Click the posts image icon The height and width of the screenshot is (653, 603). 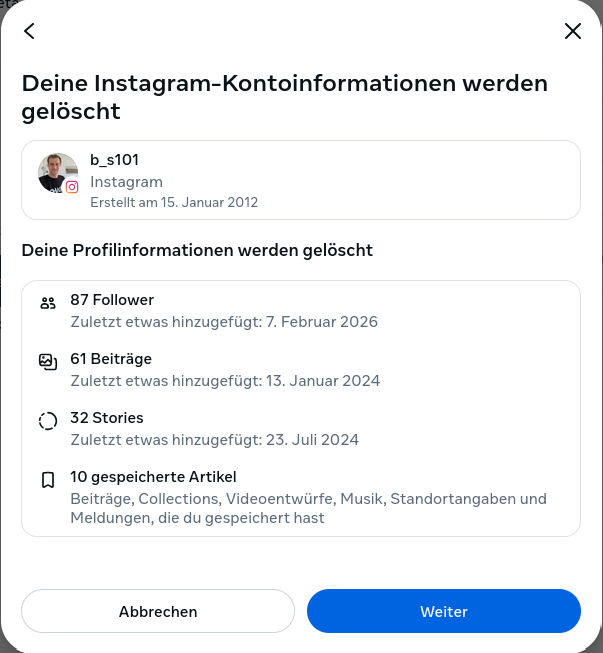[x=48, y=362]
